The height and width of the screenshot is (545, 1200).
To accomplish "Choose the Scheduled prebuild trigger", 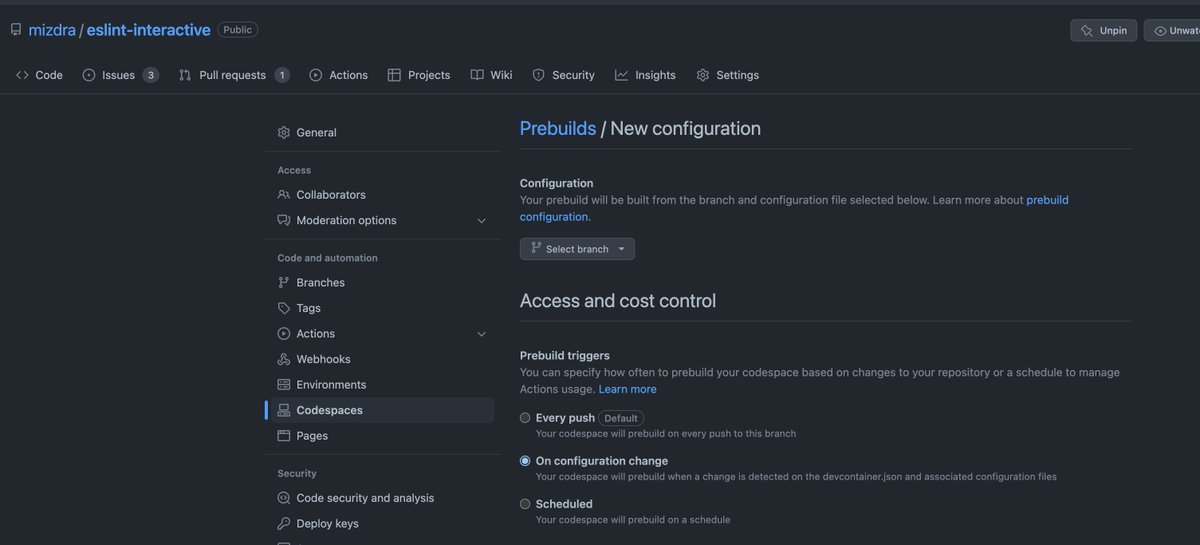I will coord(525,504).
